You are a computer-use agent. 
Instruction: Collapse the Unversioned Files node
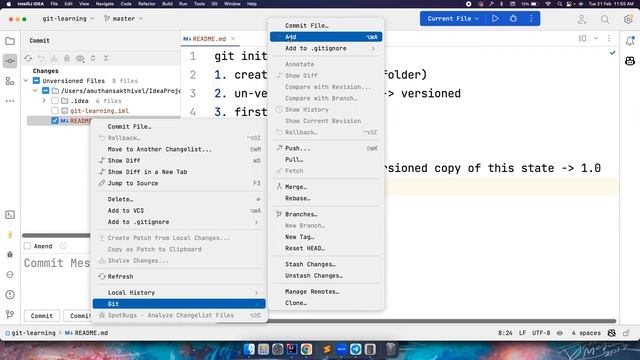coord(26,81)
